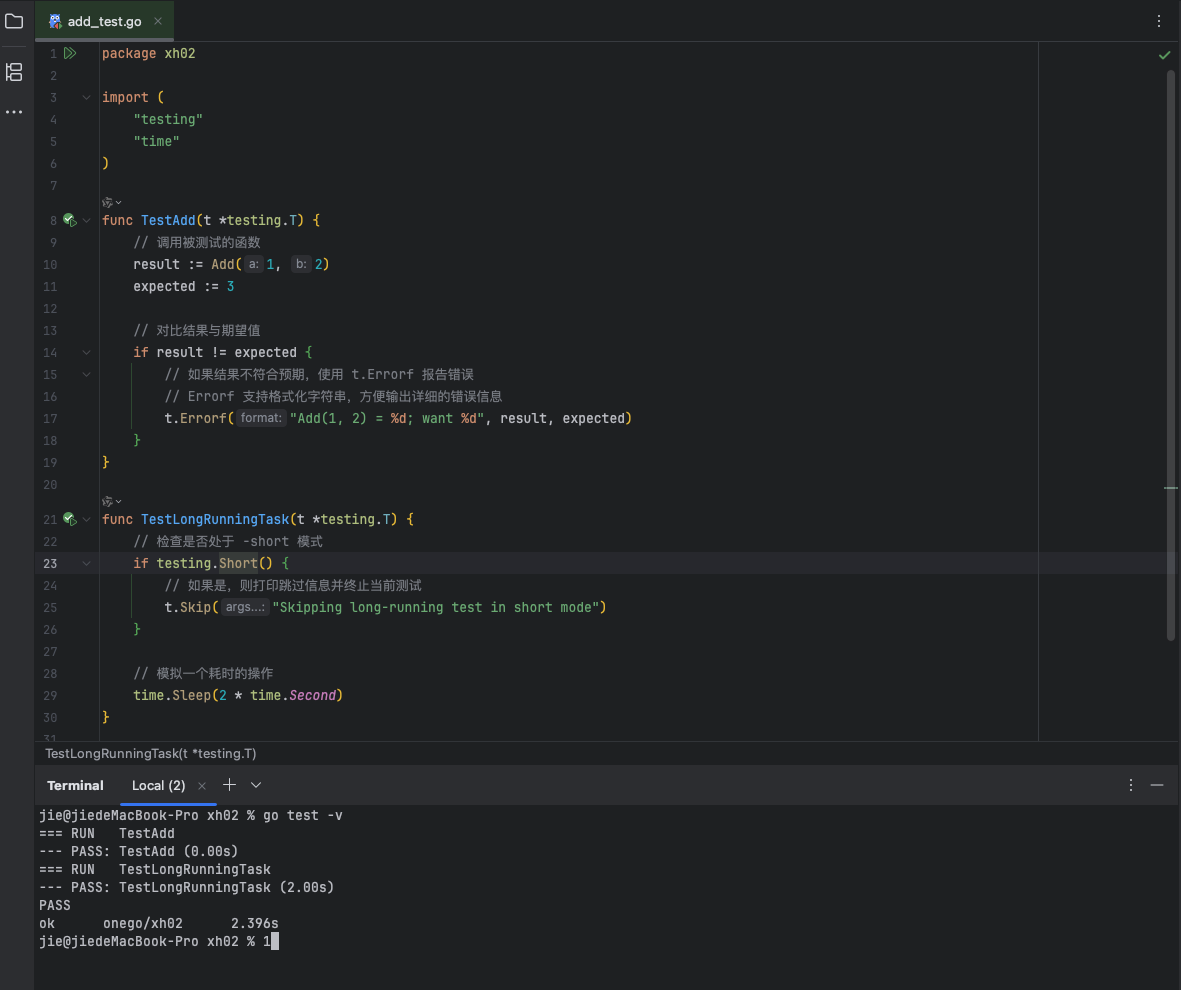This screenshot has height=990, width=1181.
Task: Open the Structure tool window icon
Action: (x=14, y=72)
